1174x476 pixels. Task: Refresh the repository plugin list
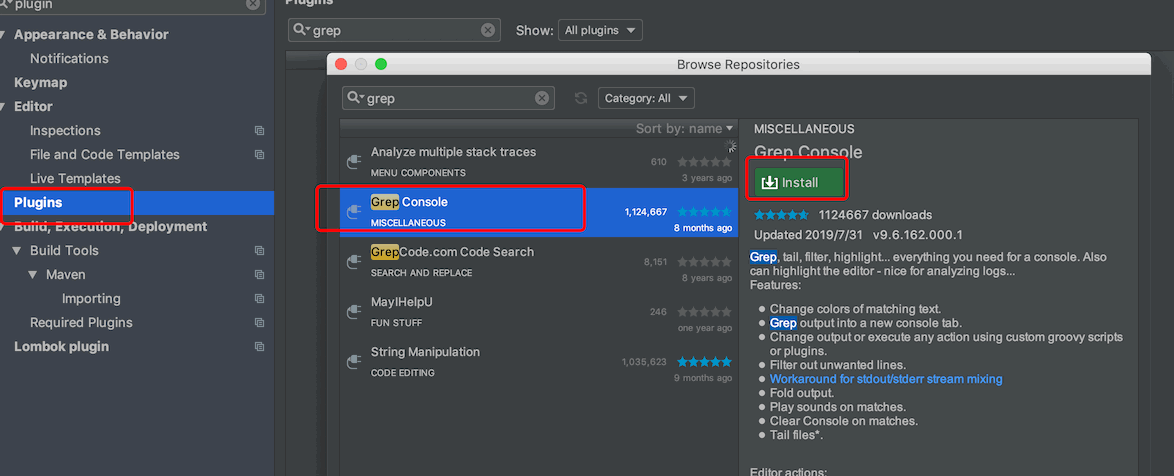(580, 98)
